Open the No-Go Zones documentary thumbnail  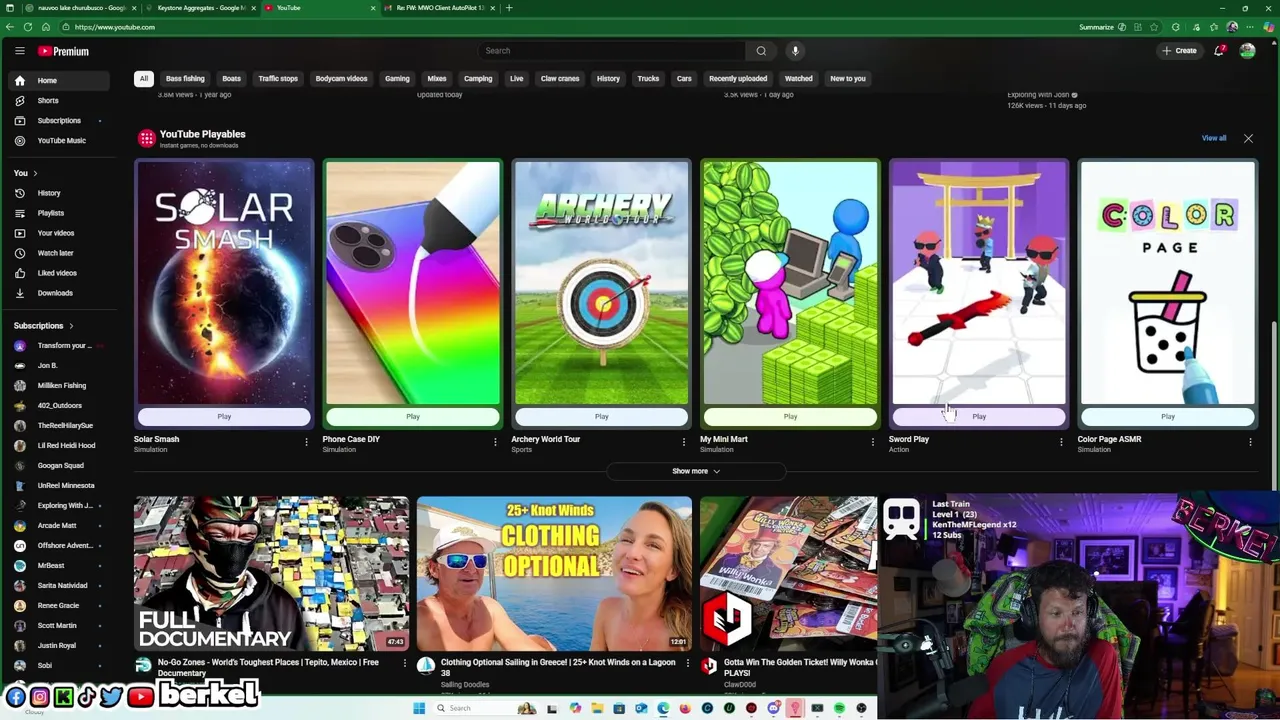pyautogui.click(x=272, y=573)
